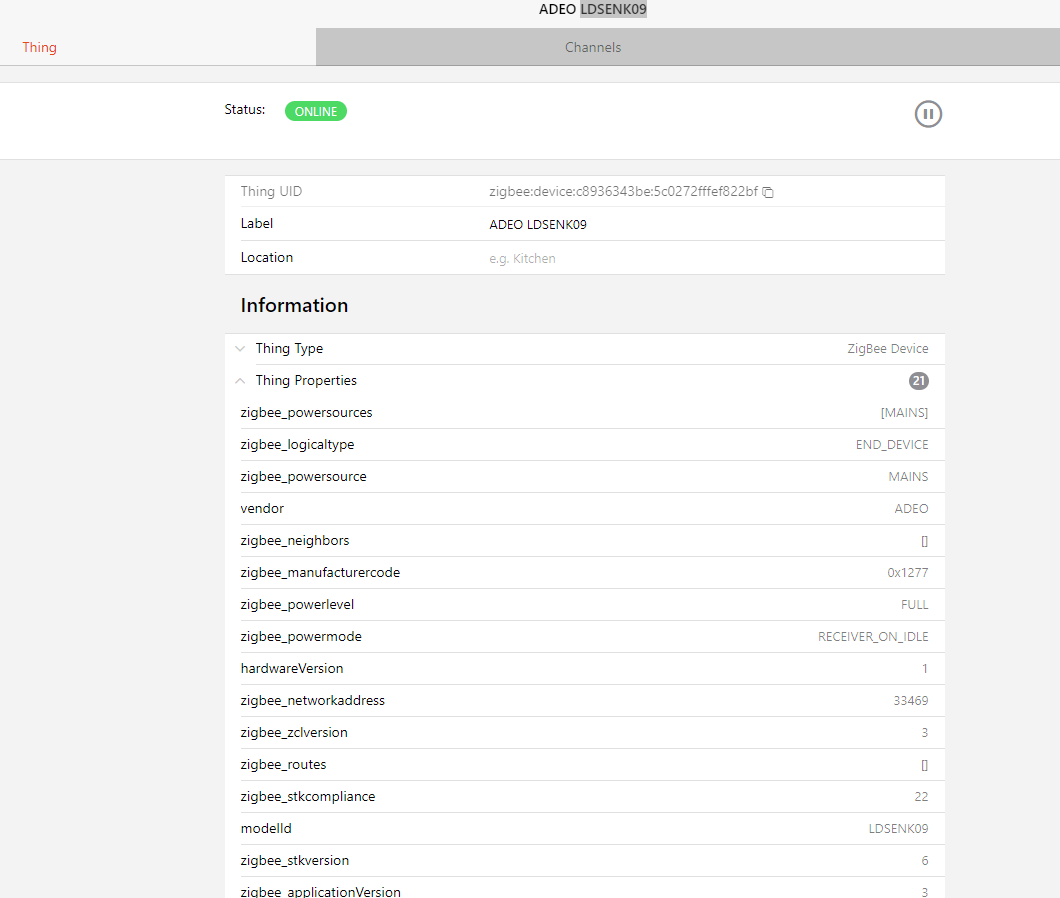Click the zigbee_zclversion row label
Screen dimensions: 1060x898
[x=294, y=732]
